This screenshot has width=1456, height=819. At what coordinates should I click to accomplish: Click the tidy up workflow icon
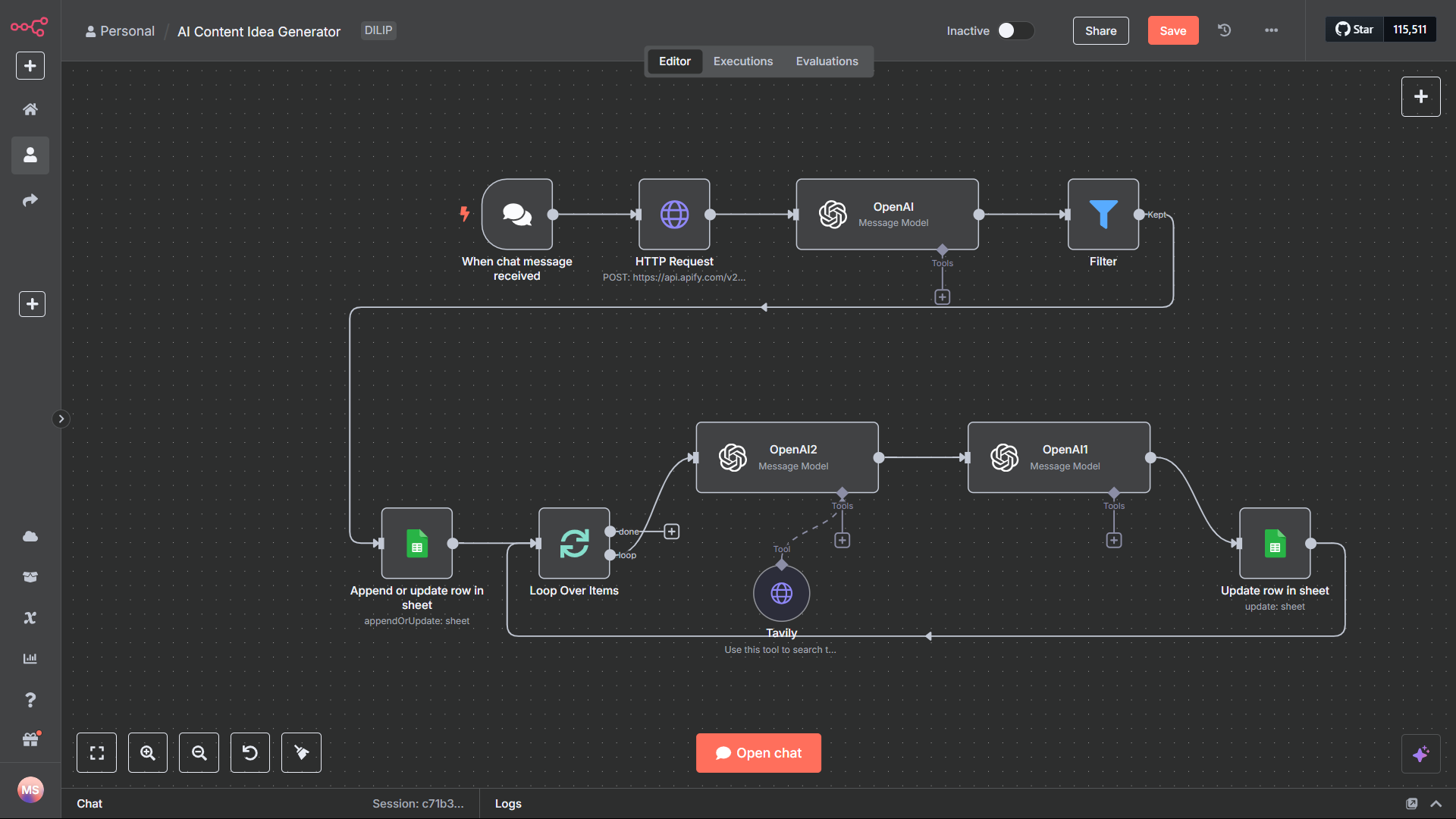[301, 753]
